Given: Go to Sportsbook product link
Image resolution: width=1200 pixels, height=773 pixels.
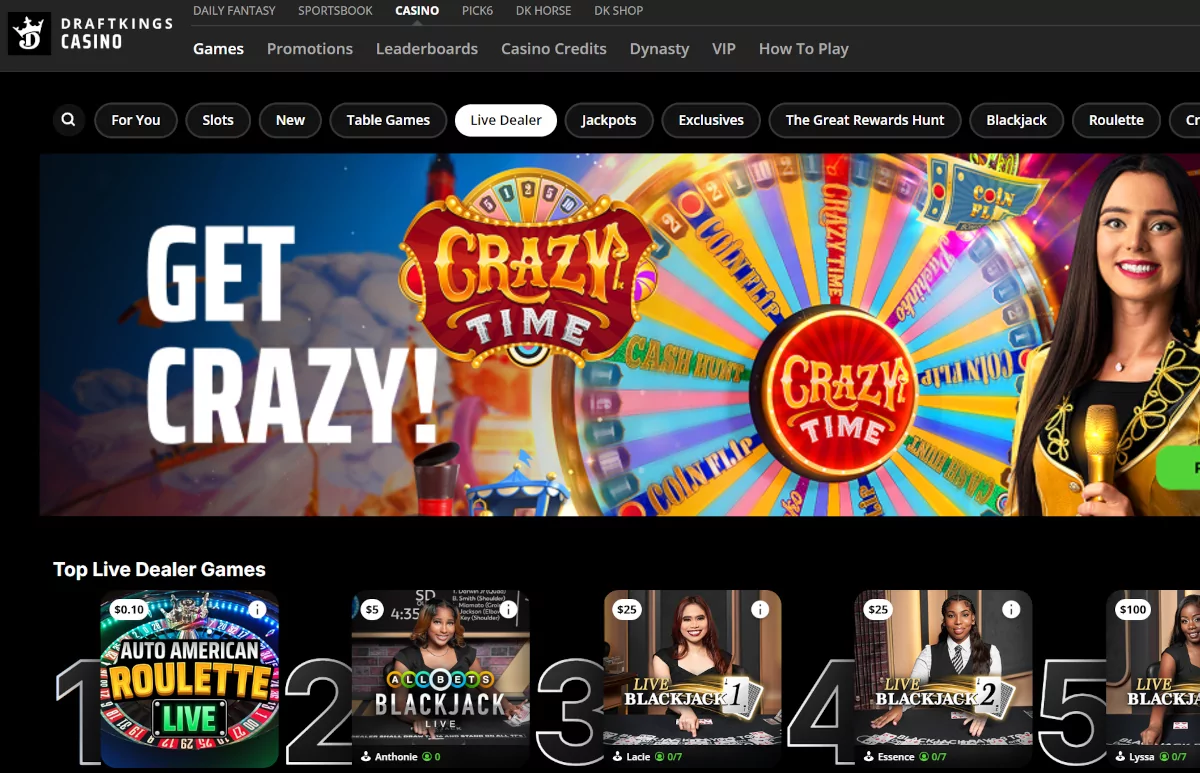Looking at the screenshot, I should [x=335, y=11].
